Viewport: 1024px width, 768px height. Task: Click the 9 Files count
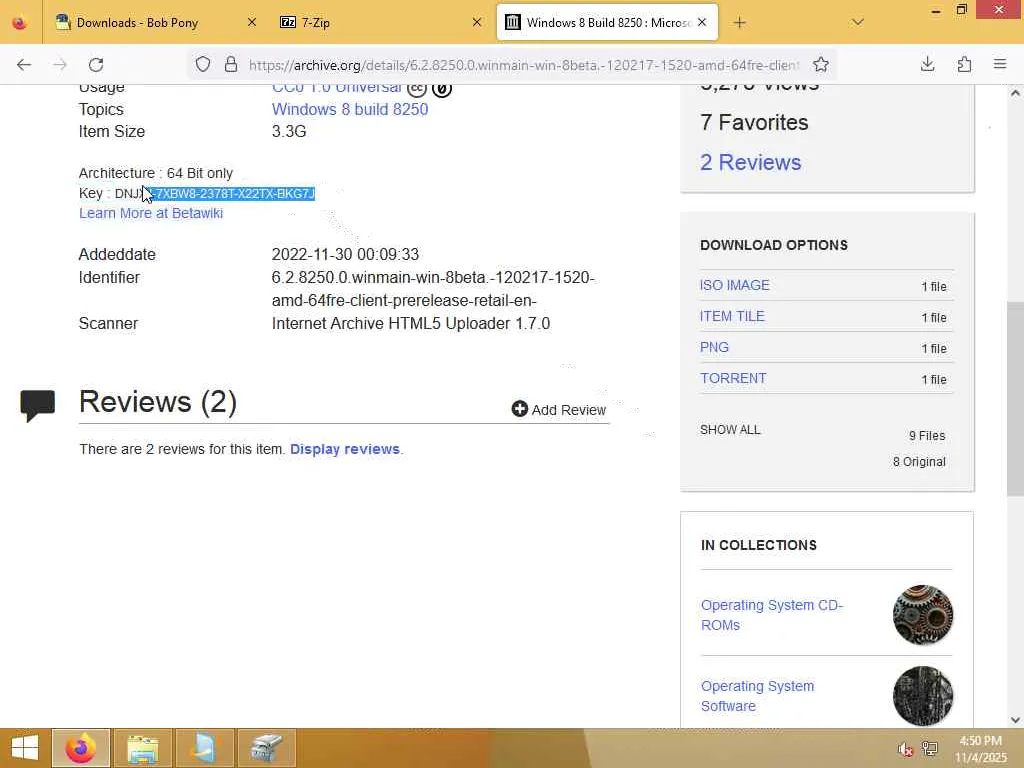(927, 436)
